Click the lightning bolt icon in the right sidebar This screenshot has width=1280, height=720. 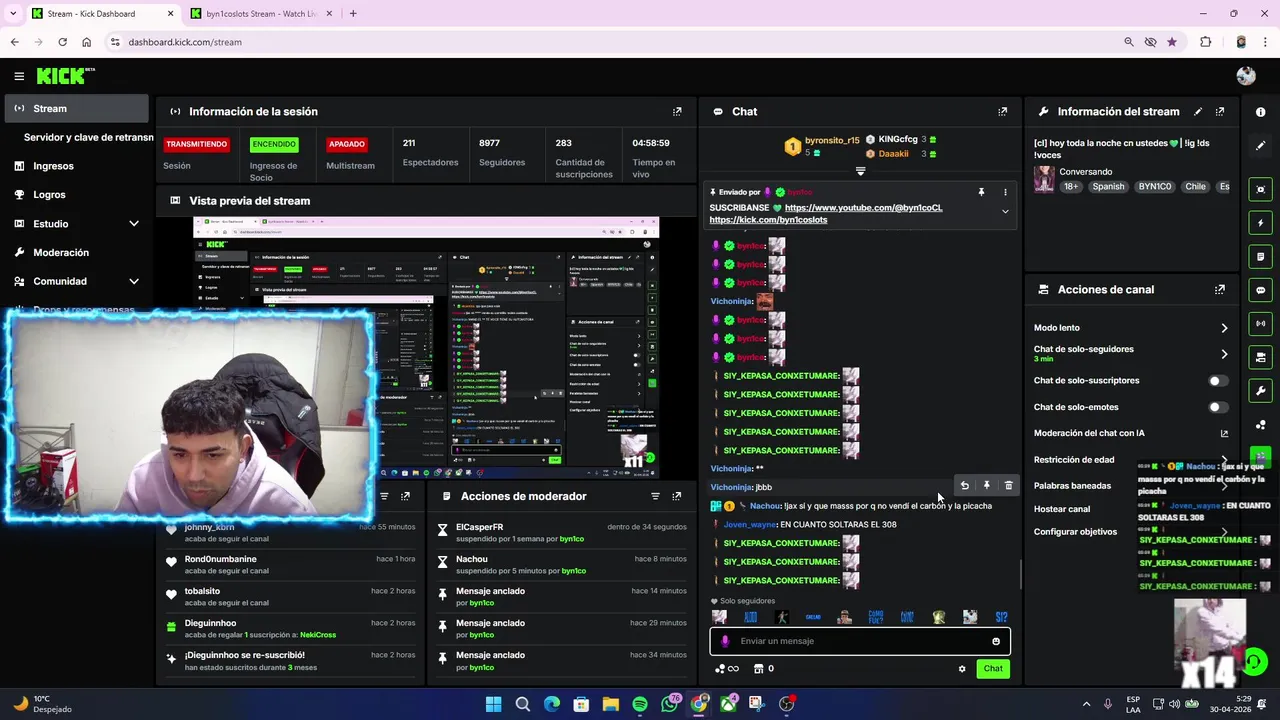click(1261, 223)
